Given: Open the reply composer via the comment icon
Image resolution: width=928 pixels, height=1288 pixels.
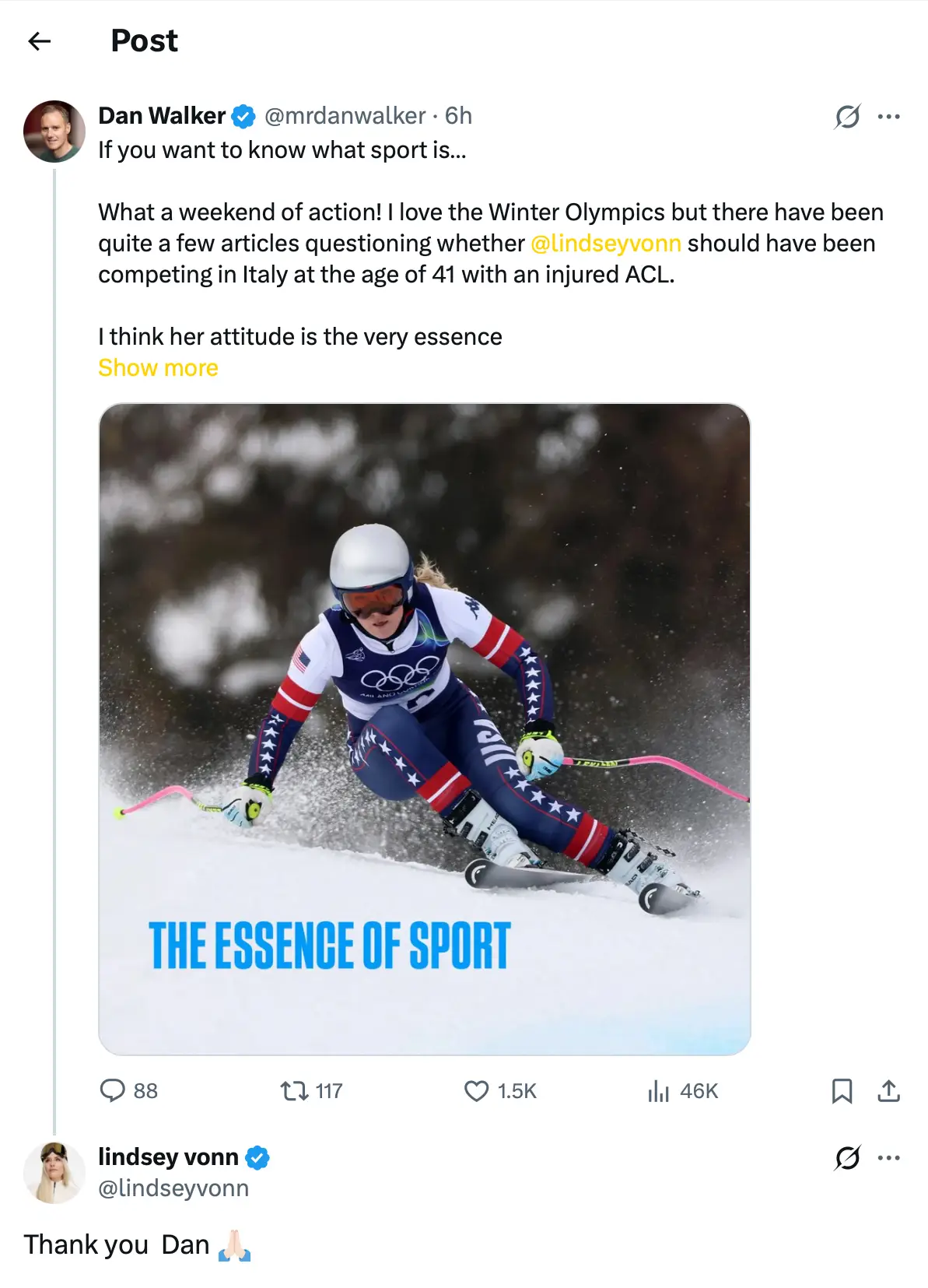Looking at the screenshot, I should click(114, 1091).
